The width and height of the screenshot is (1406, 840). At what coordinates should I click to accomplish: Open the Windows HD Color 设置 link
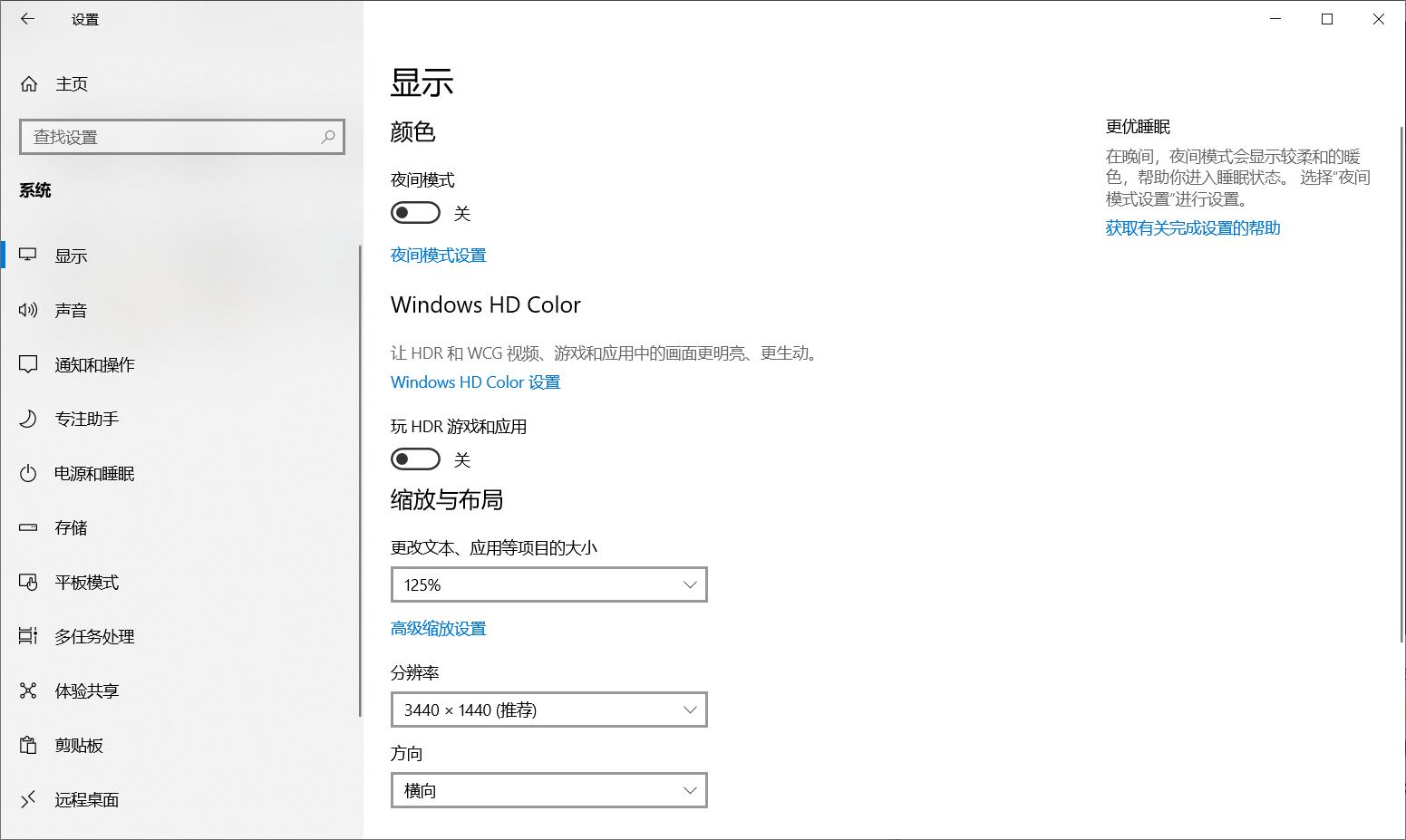coord(475,382)
